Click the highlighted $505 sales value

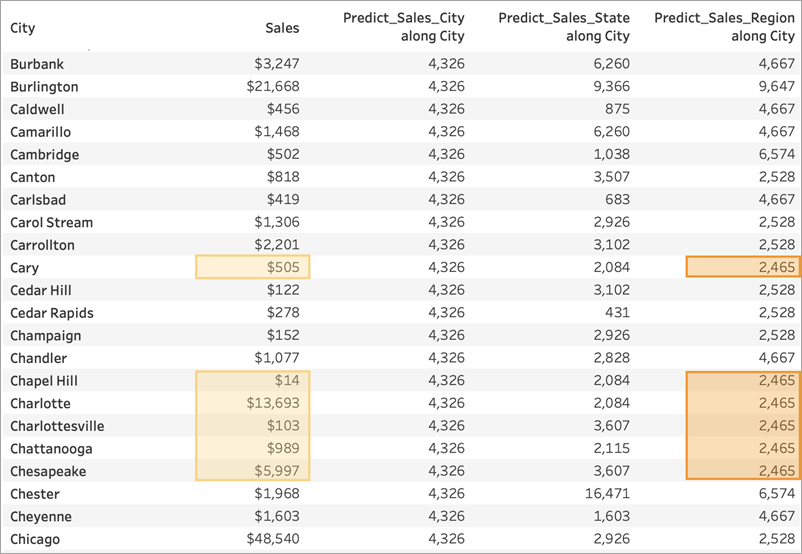coord(283,267)
